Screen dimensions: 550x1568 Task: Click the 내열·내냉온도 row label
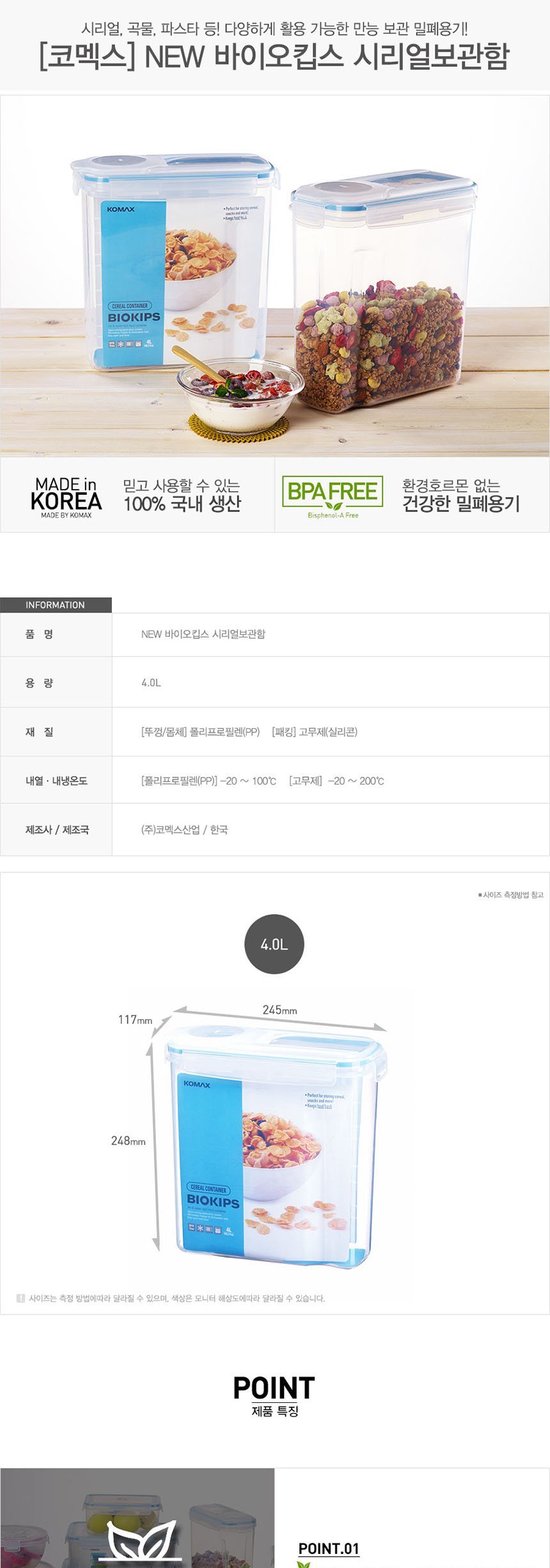(56, 780)
